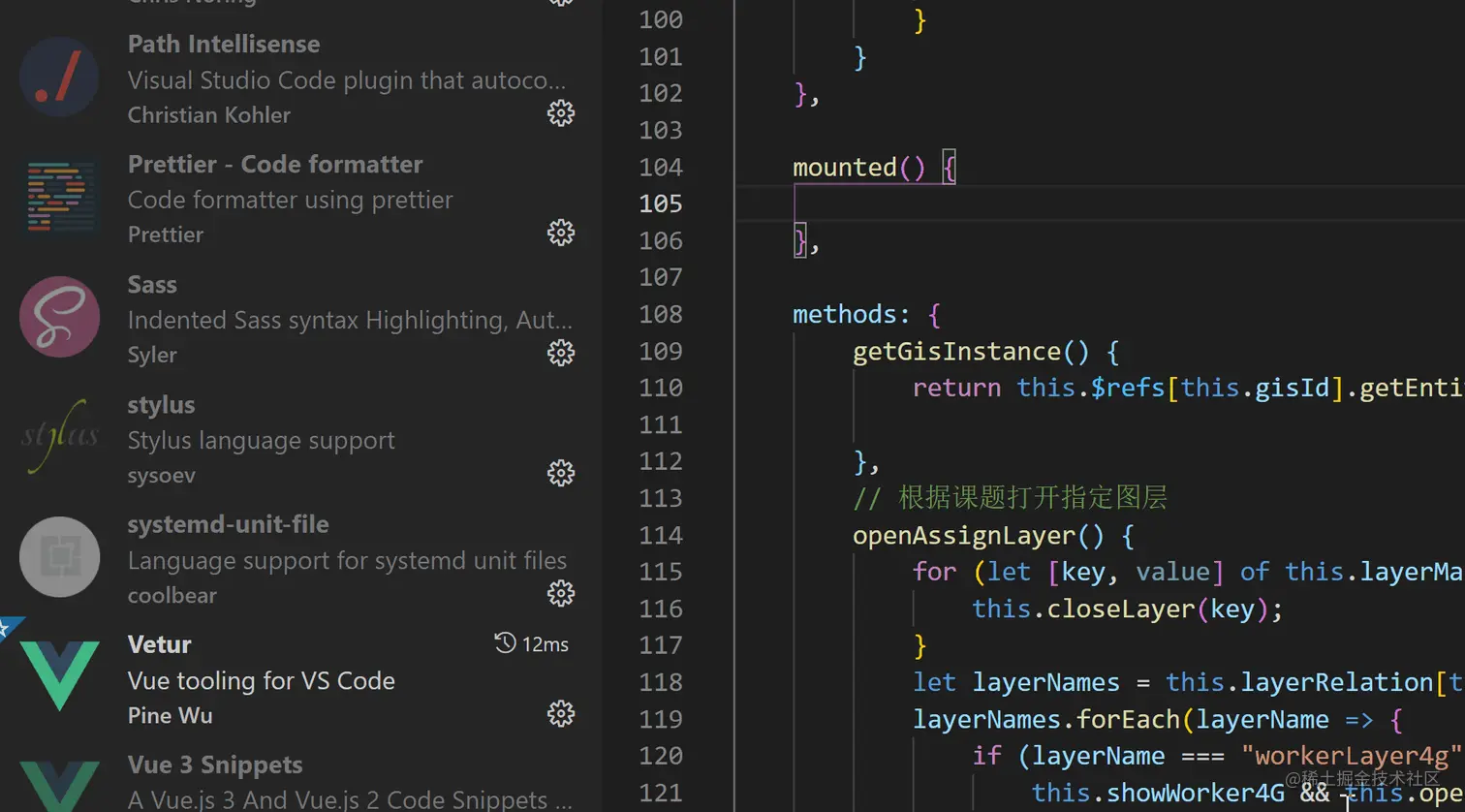Screen dimensions: 1465x812
Task: Click line number 104 in gutter
Action: [661, 167]
